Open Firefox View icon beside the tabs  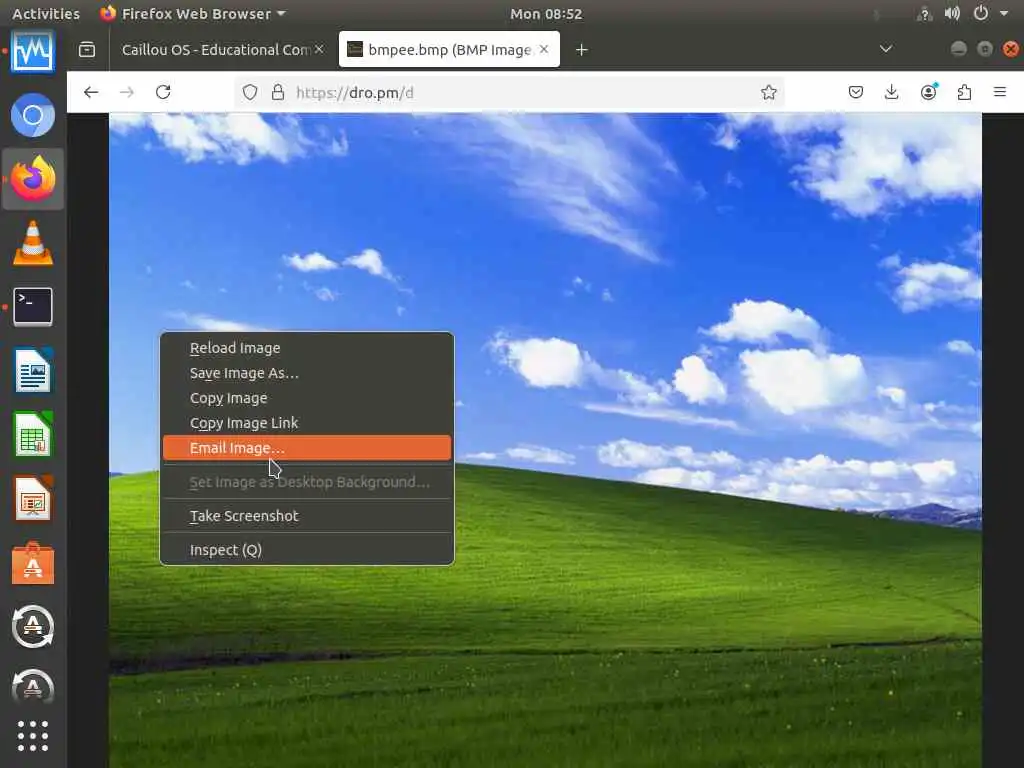click(x=87, y=50)
